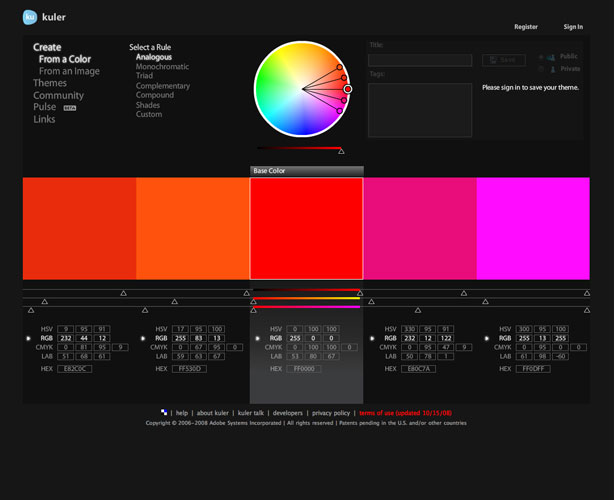Image resolution: width=615 pixels, height=500 pixels.
Task: Click green slider handle for FF530D swatch
Action: point(175,301)
